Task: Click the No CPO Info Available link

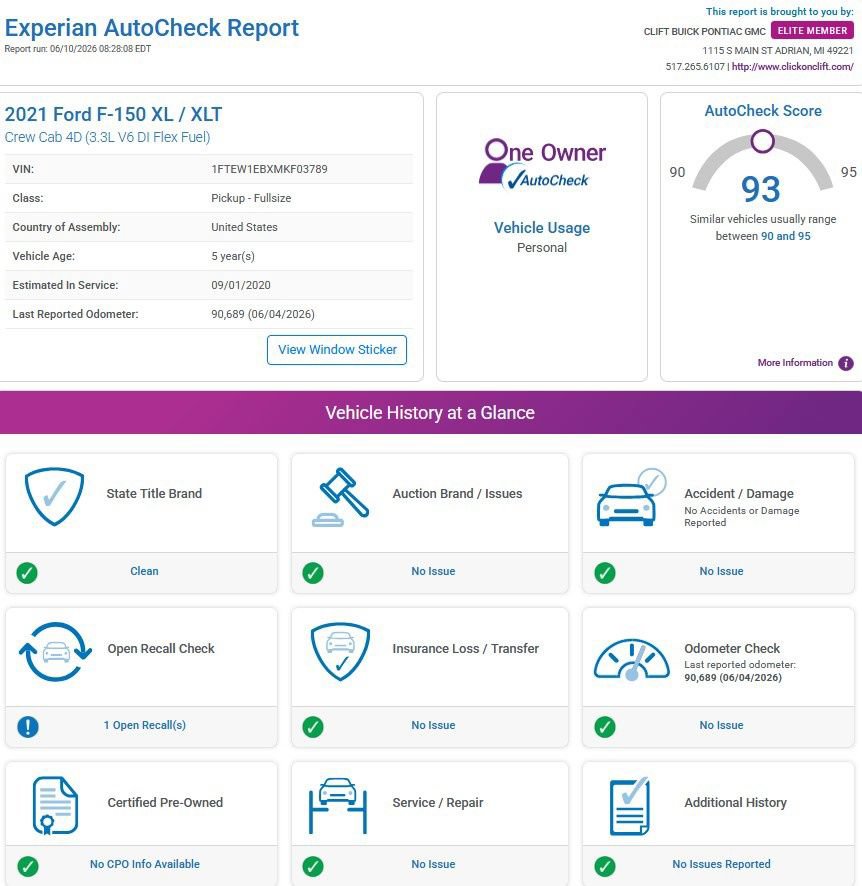Action: (145, 864)
